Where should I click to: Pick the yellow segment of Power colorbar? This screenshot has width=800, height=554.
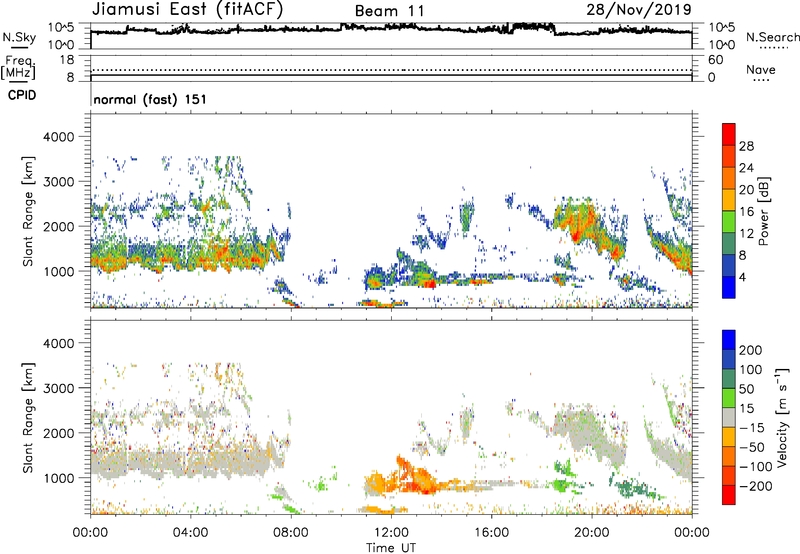click(729, 201)
